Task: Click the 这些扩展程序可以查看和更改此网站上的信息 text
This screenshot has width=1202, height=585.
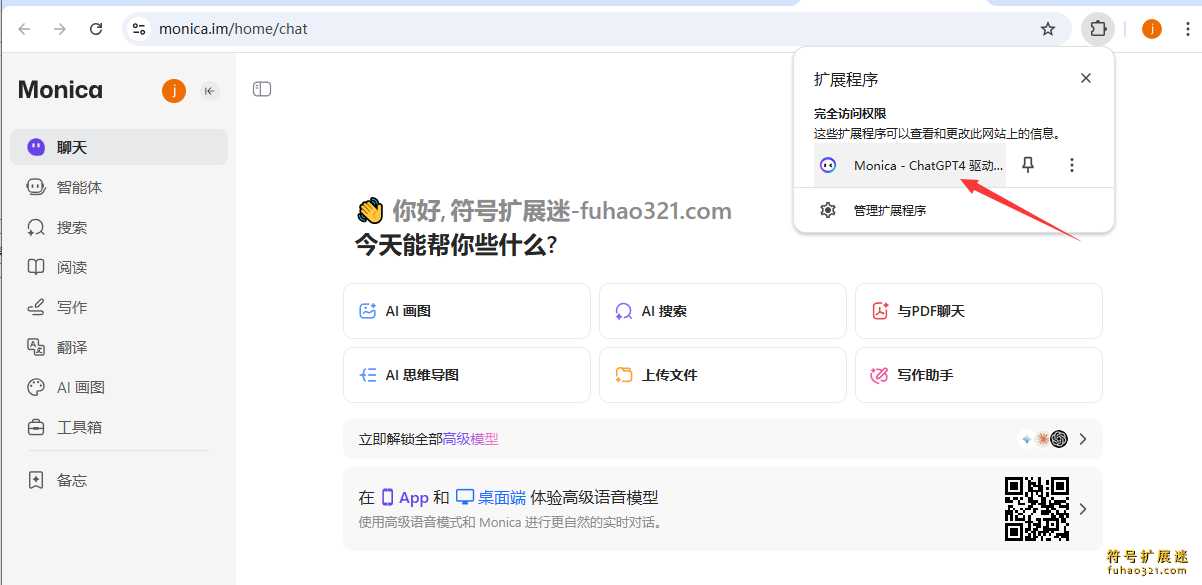Action: 936,133
